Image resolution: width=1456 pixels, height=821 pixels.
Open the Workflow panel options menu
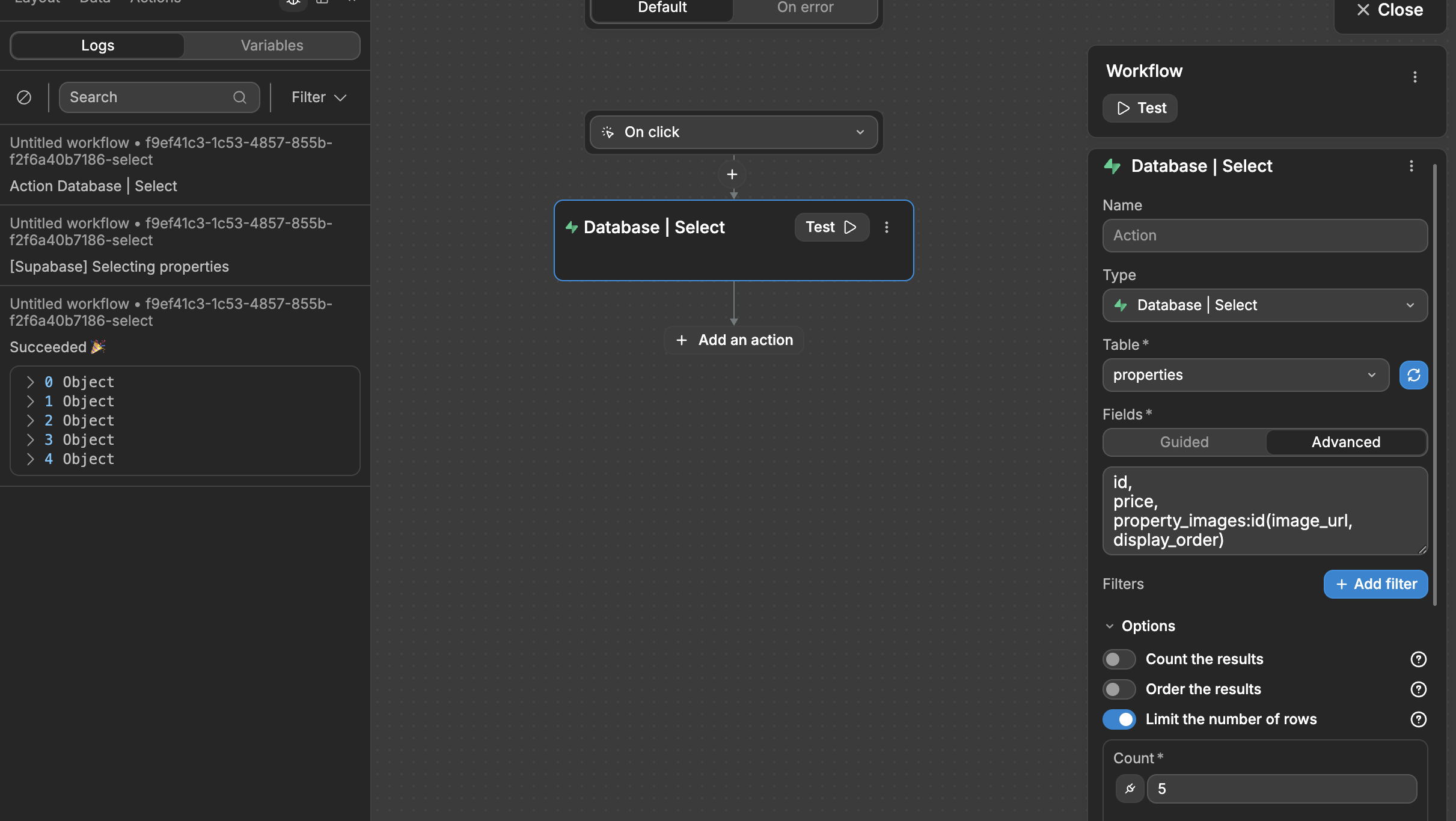pyautogui.click(x=1415, y=76)
